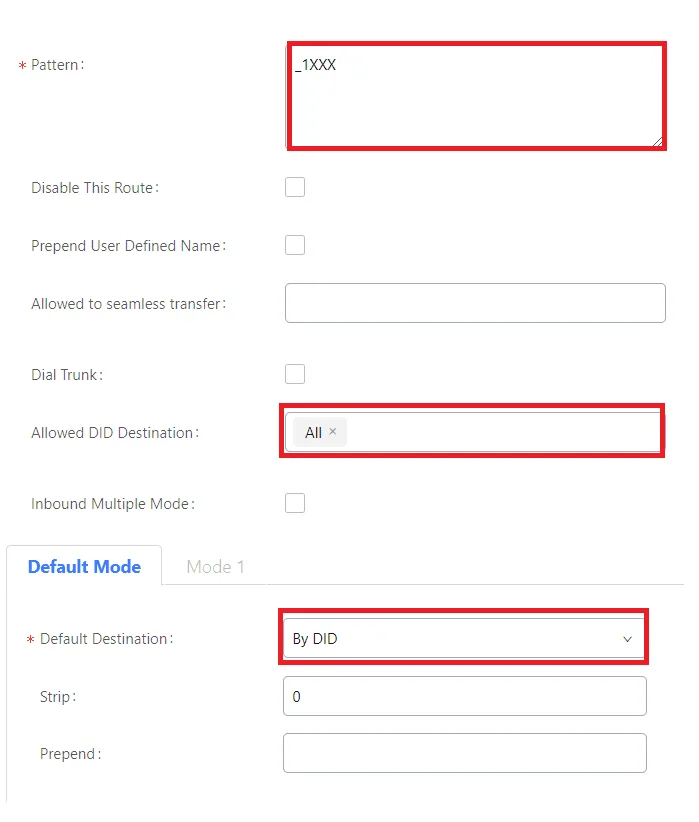Toggle the Inbound Multiple Mode checkbox
This screenshot has height=822, width=699.
click(295, 503)
